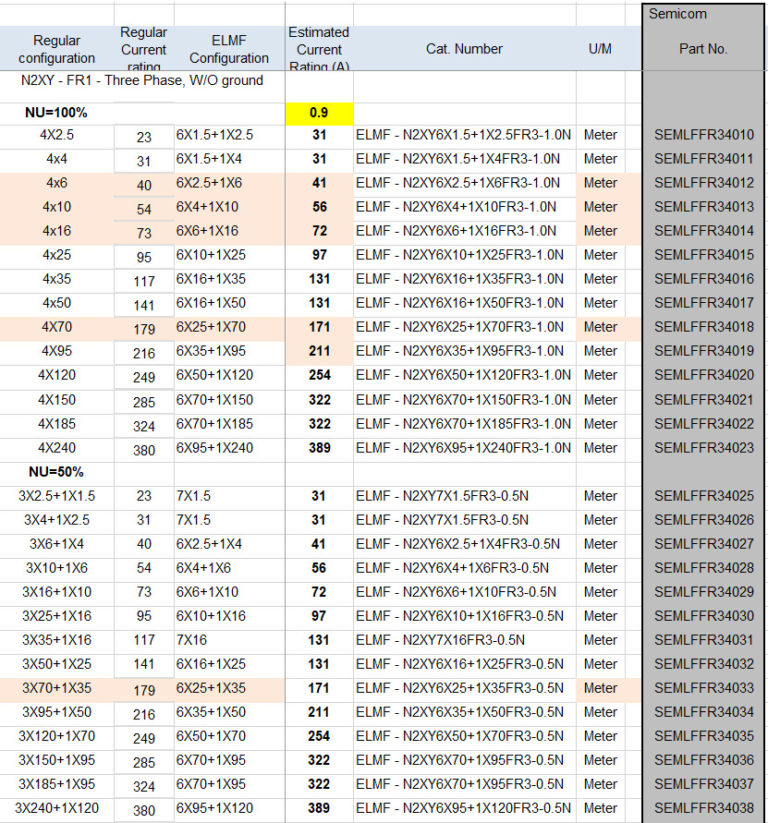The image size is (768, 823).
Task: Select the 'NU=50%' section label
Action: [56, 472]
